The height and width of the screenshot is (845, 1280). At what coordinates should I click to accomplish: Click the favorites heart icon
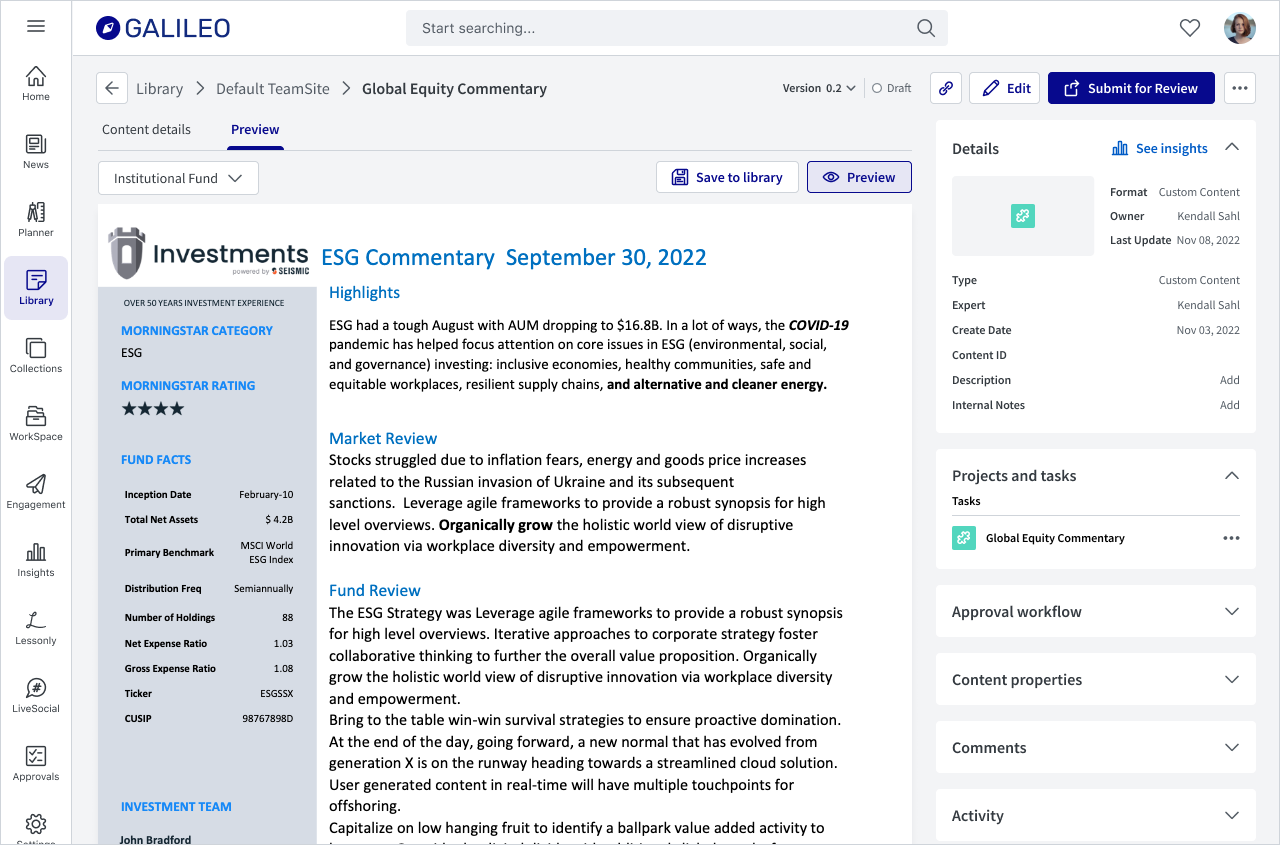point(1189,28)
